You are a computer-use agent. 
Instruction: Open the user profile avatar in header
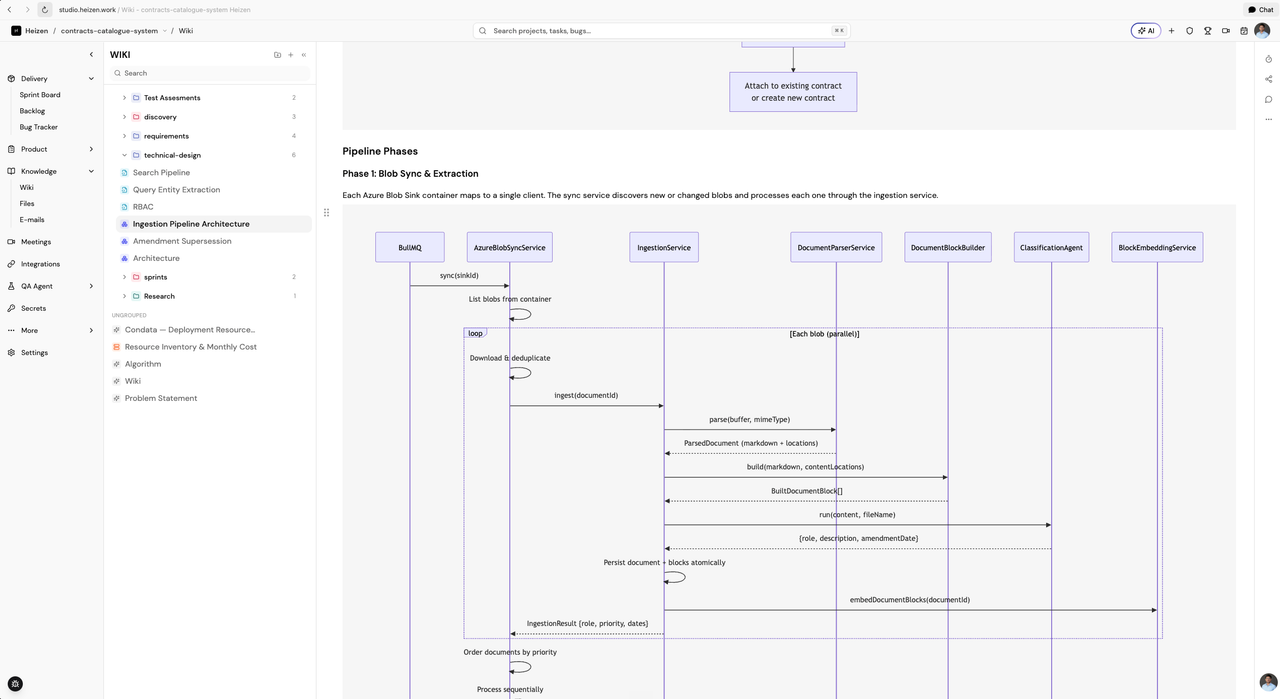[1262, 31]
